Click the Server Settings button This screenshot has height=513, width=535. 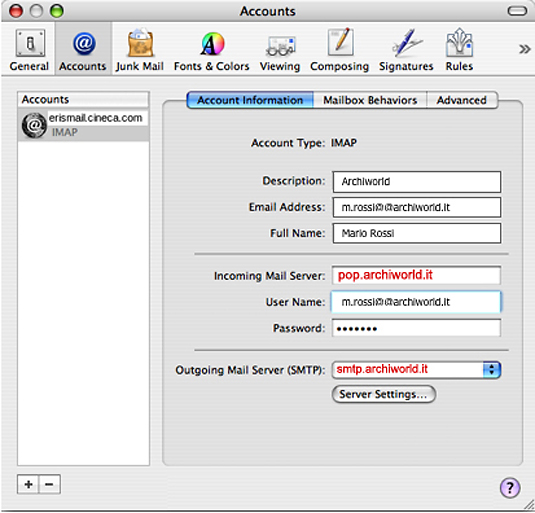(384, 394)
